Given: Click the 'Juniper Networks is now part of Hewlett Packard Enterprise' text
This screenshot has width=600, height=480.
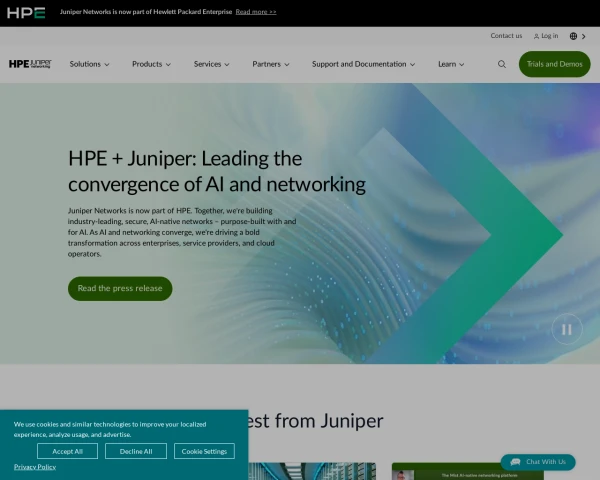Looking at the screenshot, I should (x=146, y=12).
